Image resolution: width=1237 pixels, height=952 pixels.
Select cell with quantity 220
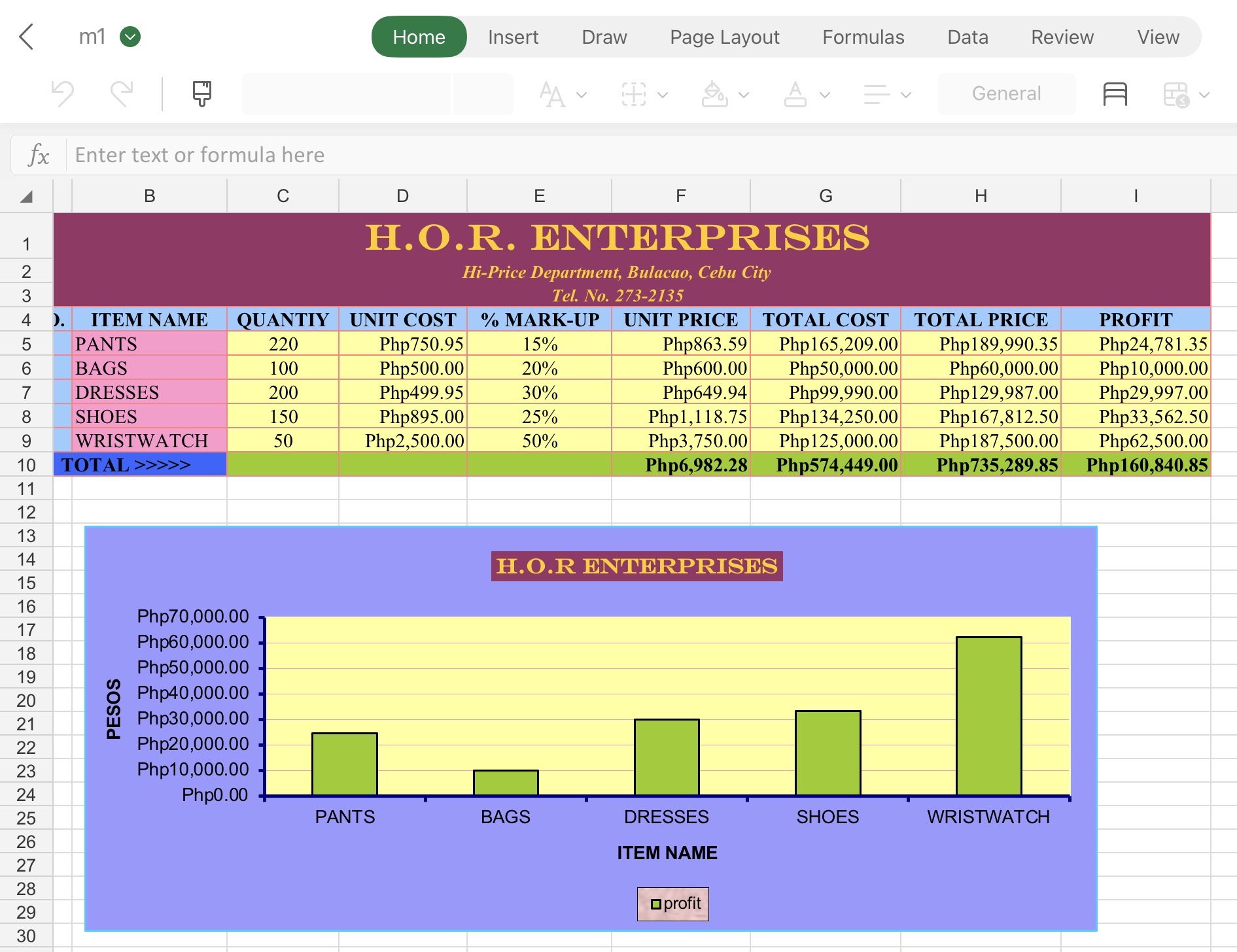pyautogui.click(x=283, y=344)
